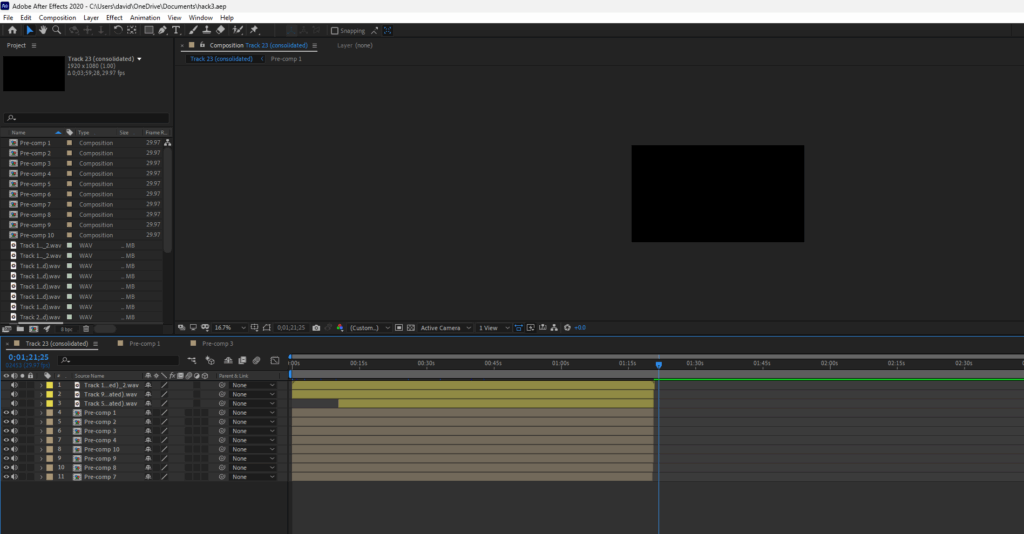Toggle the composition lock icon in viewer tab

click(202, 45)
